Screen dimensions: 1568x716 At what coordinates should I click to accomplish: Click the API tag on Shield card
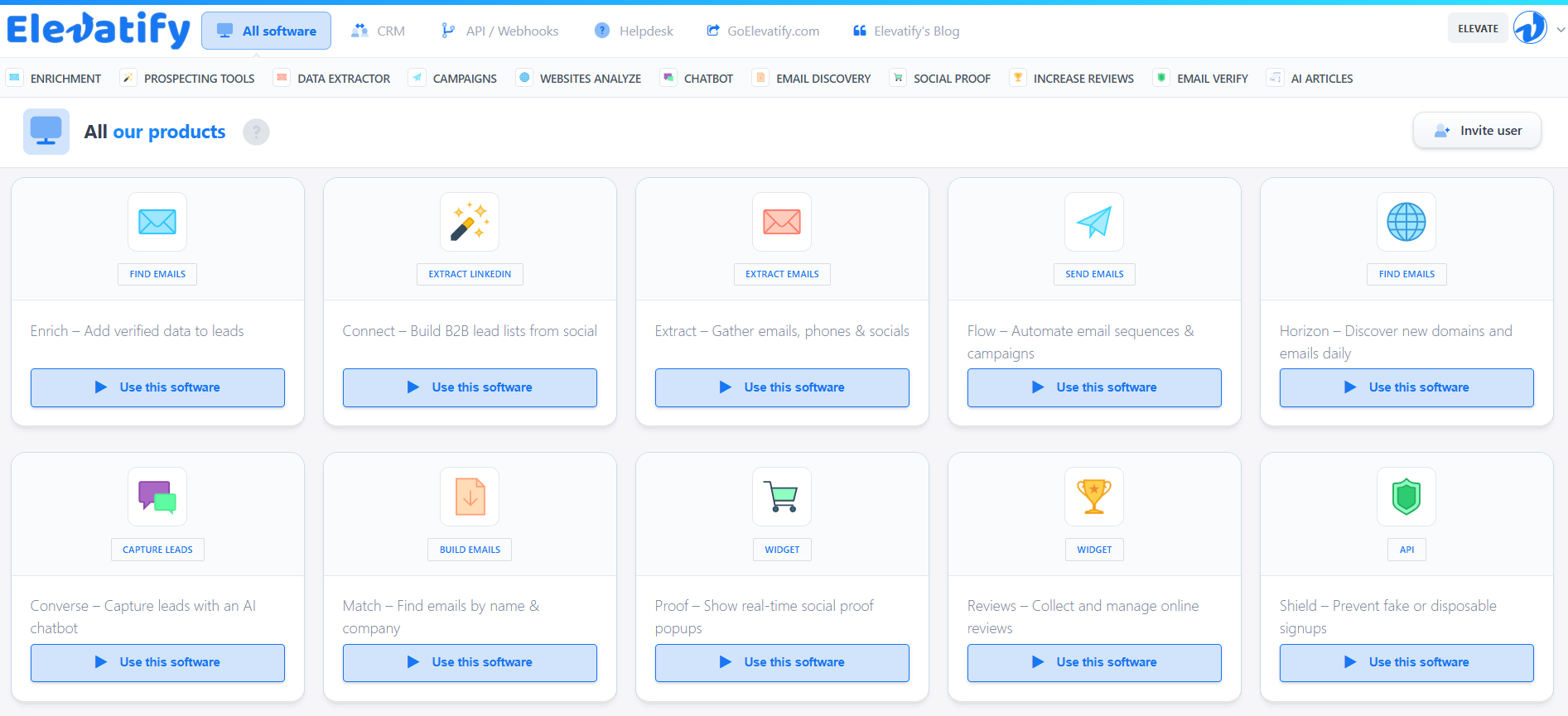point(1406,550)
